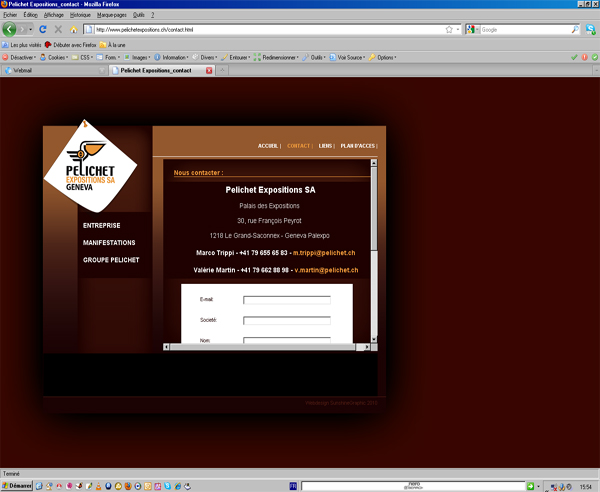This screenshot has width=600, height=492.
Task: Expand the Désactiver dropdown in developer toolbar
Action: pyautogui.click(x=19, y=57)
